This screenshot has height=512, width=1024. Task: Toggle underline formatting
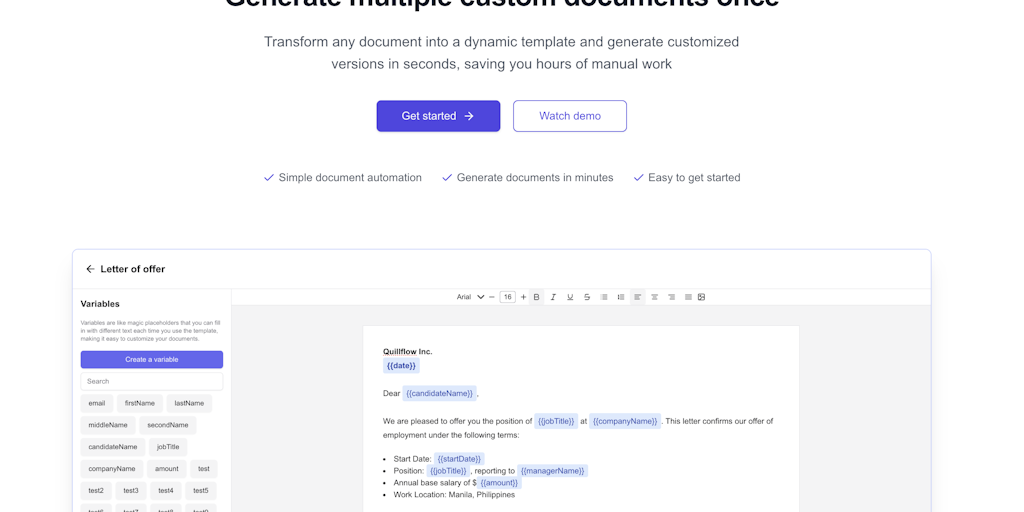(570, 297)
